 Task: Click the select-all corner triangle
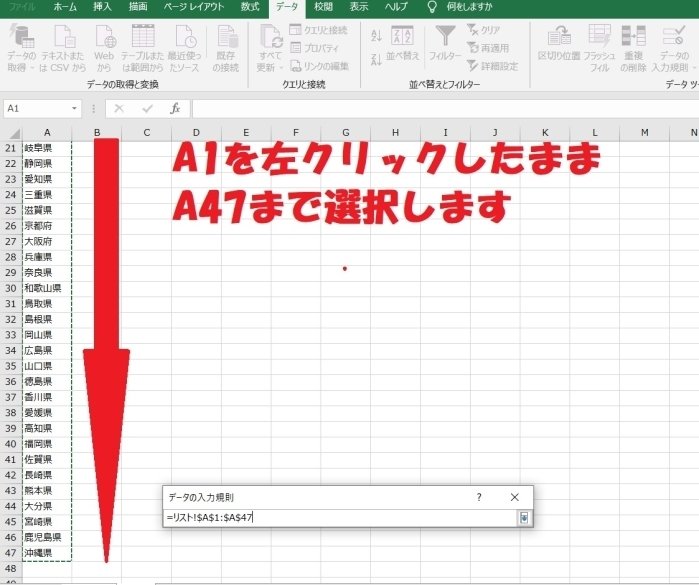pos(14,133)
